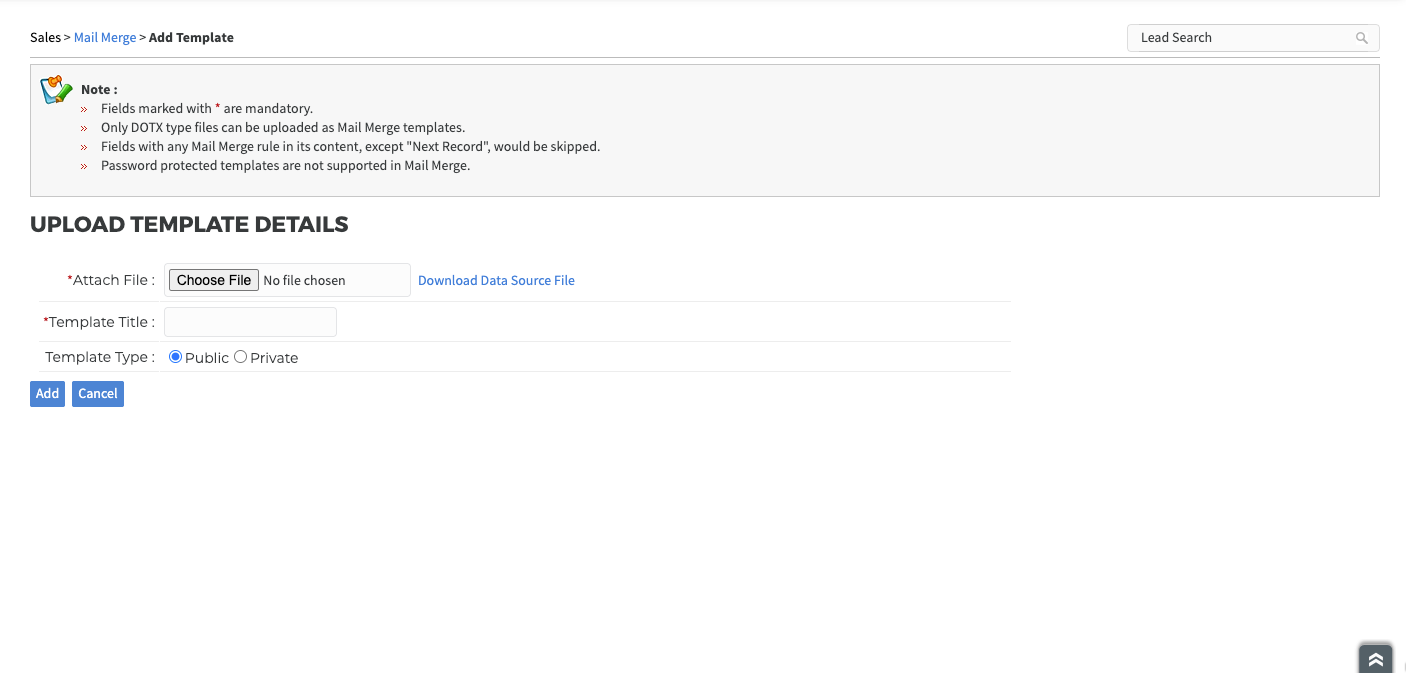The height and width of the screenshot is (673, 1406).
Task: Click the Add Template breadcrumb entry
Action: (191, 37)
